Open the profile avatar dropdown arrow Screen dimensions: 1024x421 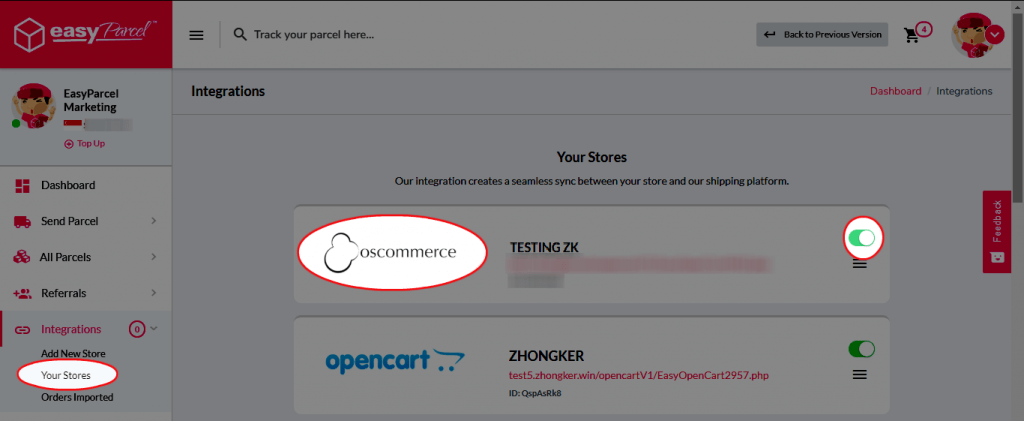pyautogui.click(x=994, y=34)
